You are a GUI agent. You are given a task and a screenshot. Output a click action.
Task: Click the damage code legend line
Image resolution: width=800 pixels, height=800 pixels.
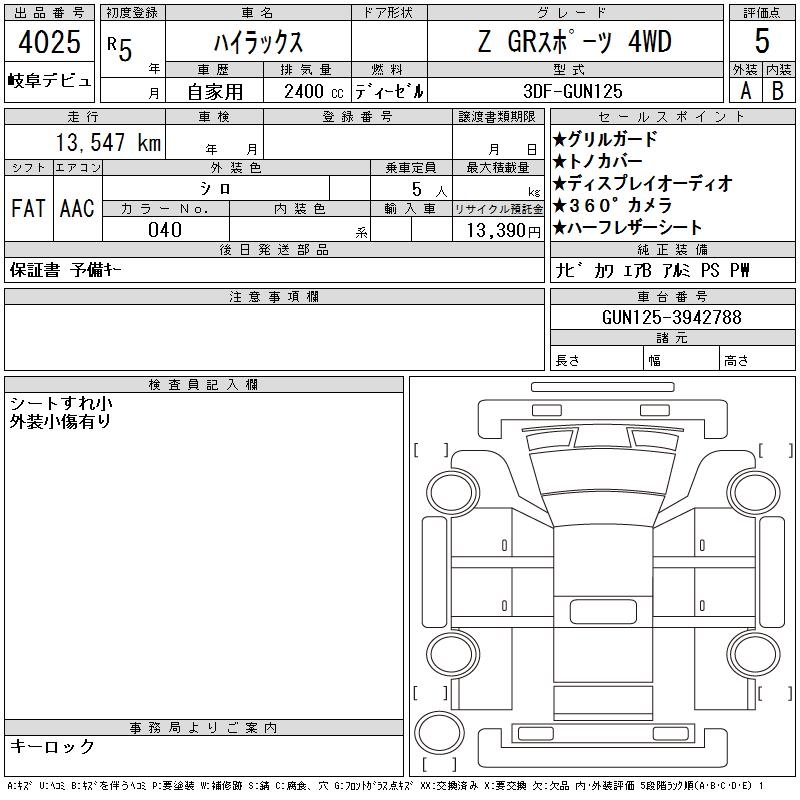386,786
